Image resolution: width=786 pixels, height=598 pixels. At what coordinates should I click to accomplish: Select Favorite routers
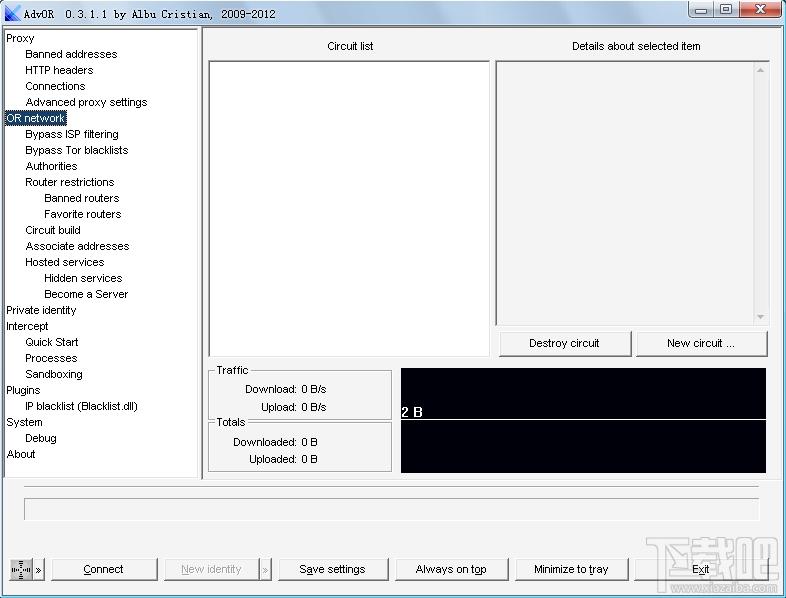(x=83, y=215)
